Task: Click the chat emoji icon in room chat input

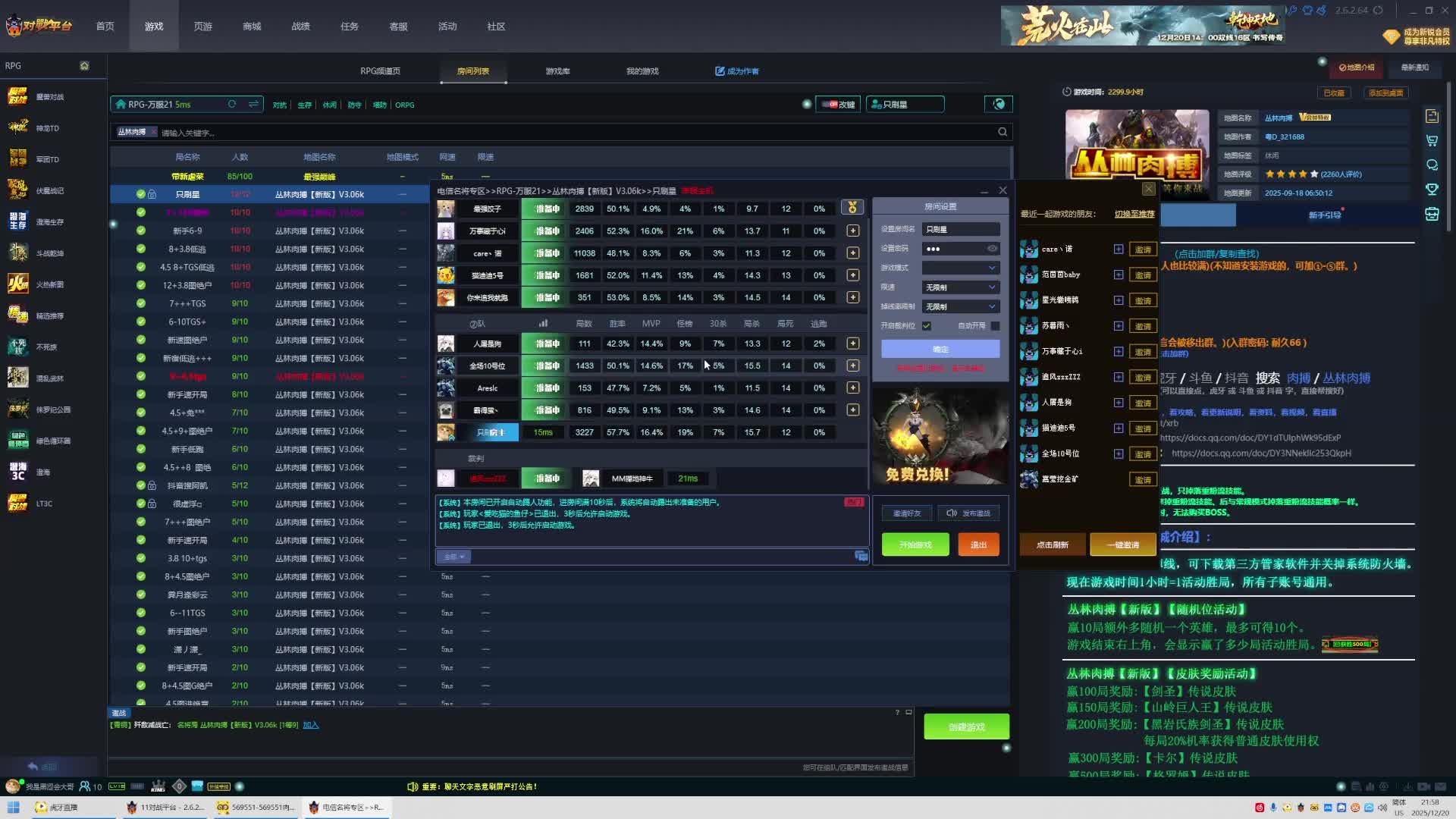Action: (x=861, y=557)
